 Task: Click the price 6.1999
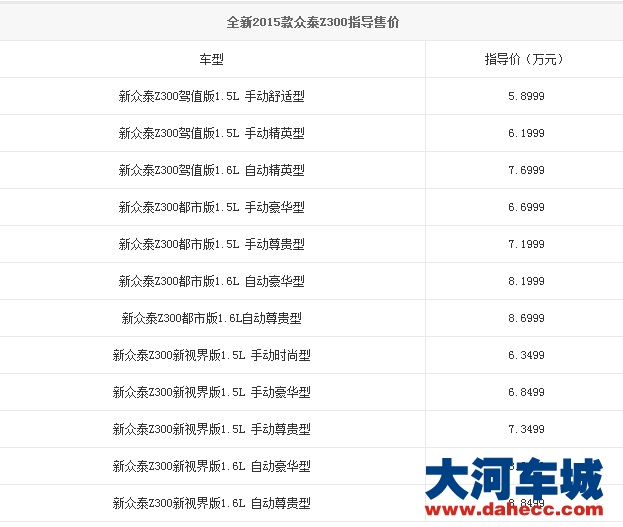coord(526,133)
